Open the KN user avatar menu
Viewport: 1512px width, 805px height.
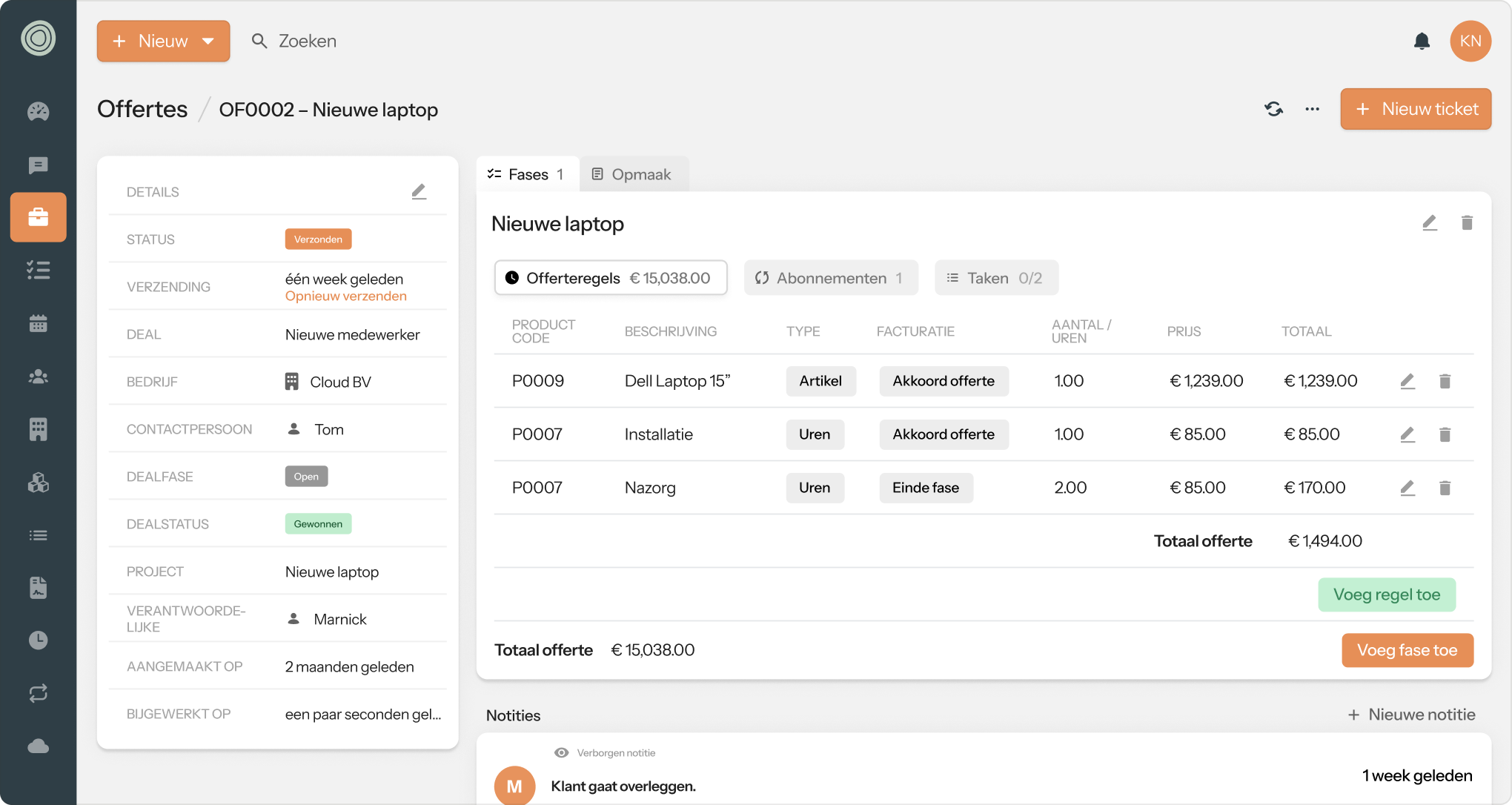coord(1470,42)
